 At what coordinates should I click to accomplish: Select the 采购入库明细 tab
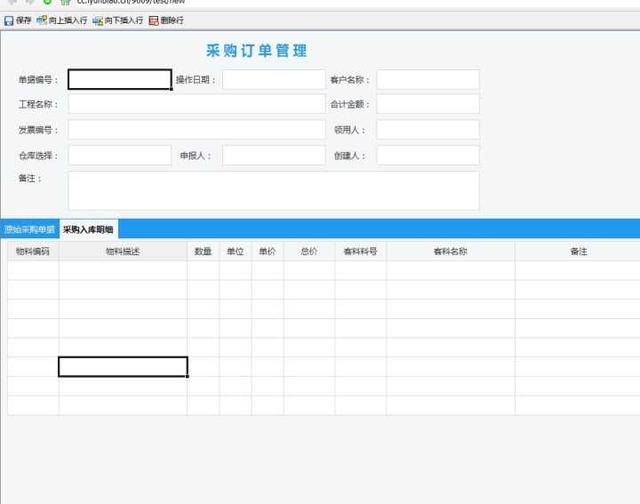click(89, 229)
